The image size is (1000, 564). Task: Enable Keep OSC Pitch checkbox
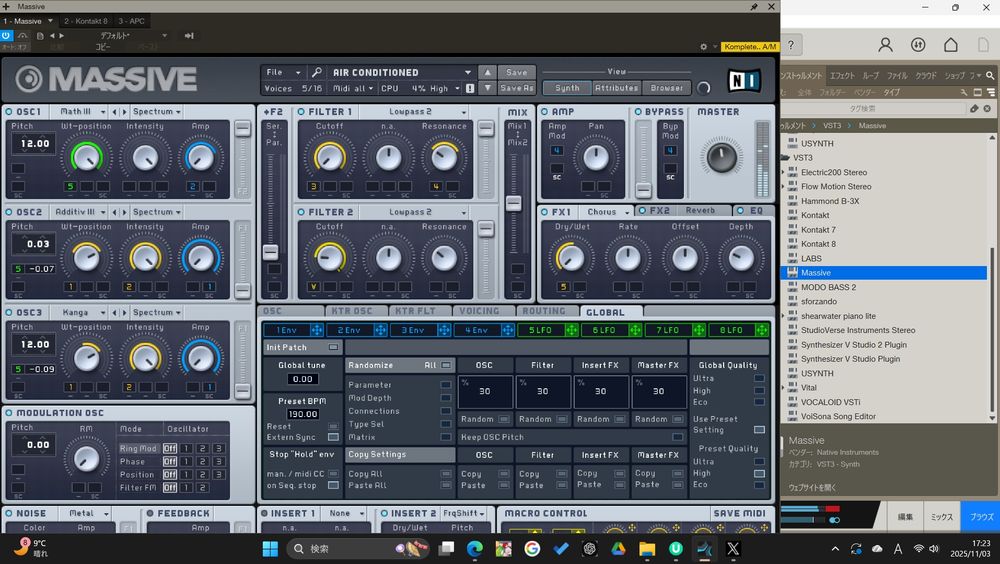678,437
